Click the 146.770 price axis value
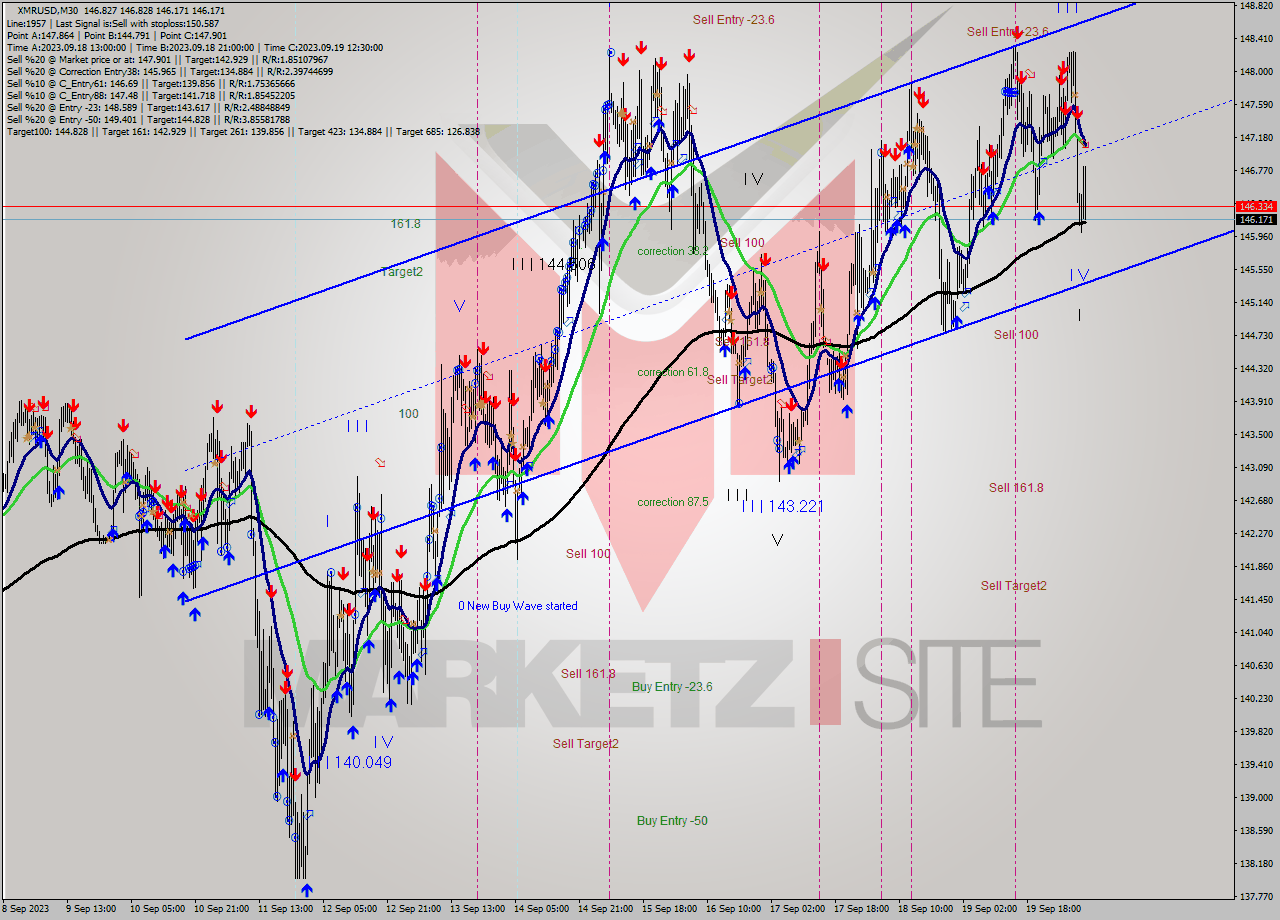This screenshot has height=920, width=1280. point(1256,170)
